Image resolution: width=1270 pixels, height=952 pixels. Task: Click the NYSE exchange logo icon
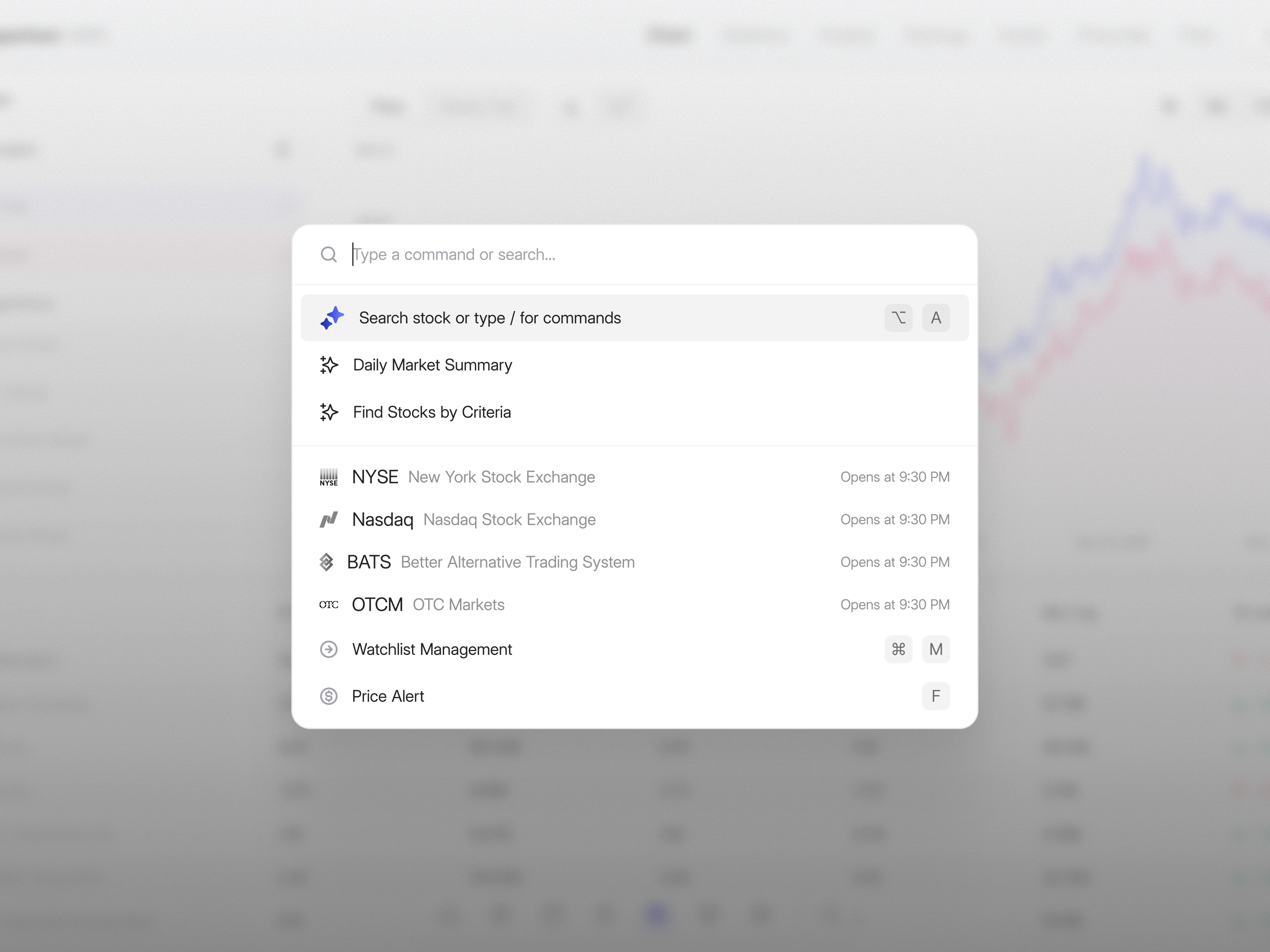point(328,477)
